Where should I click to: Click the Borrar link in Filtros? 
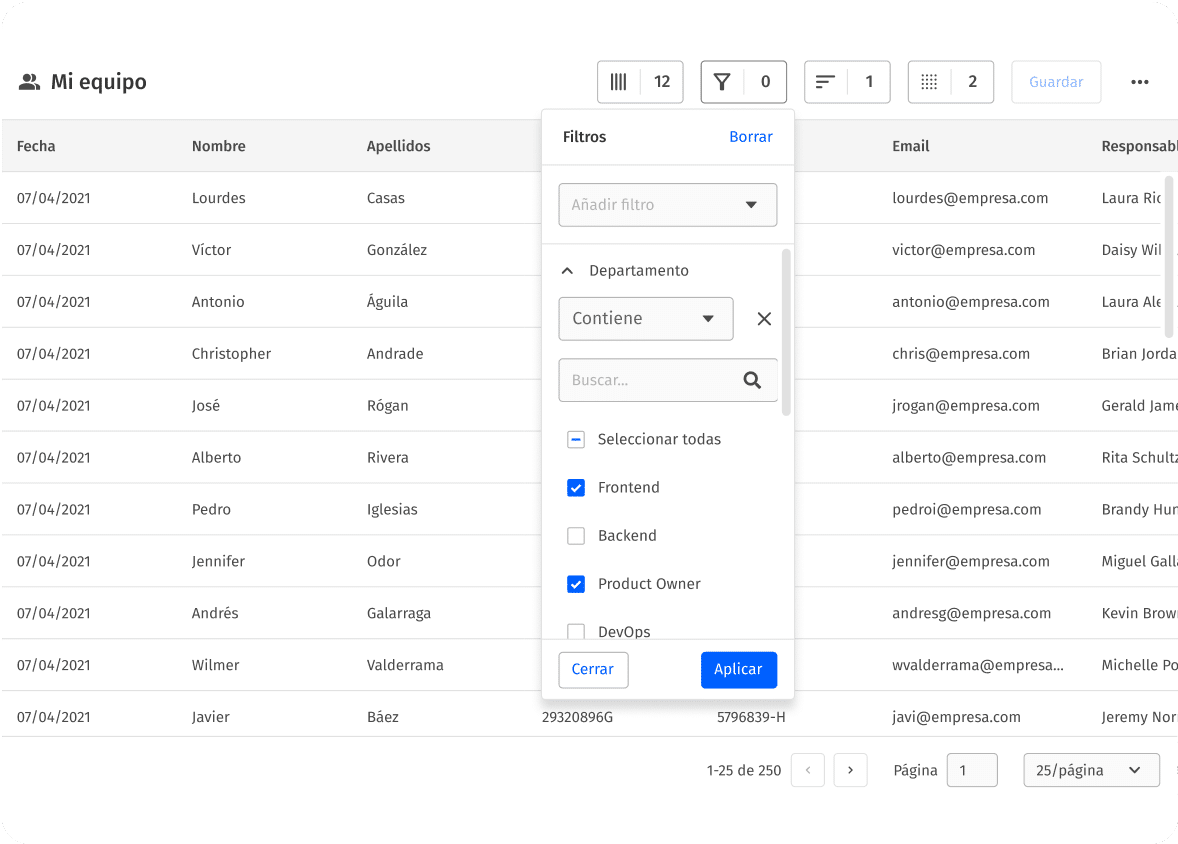[750, 137]
